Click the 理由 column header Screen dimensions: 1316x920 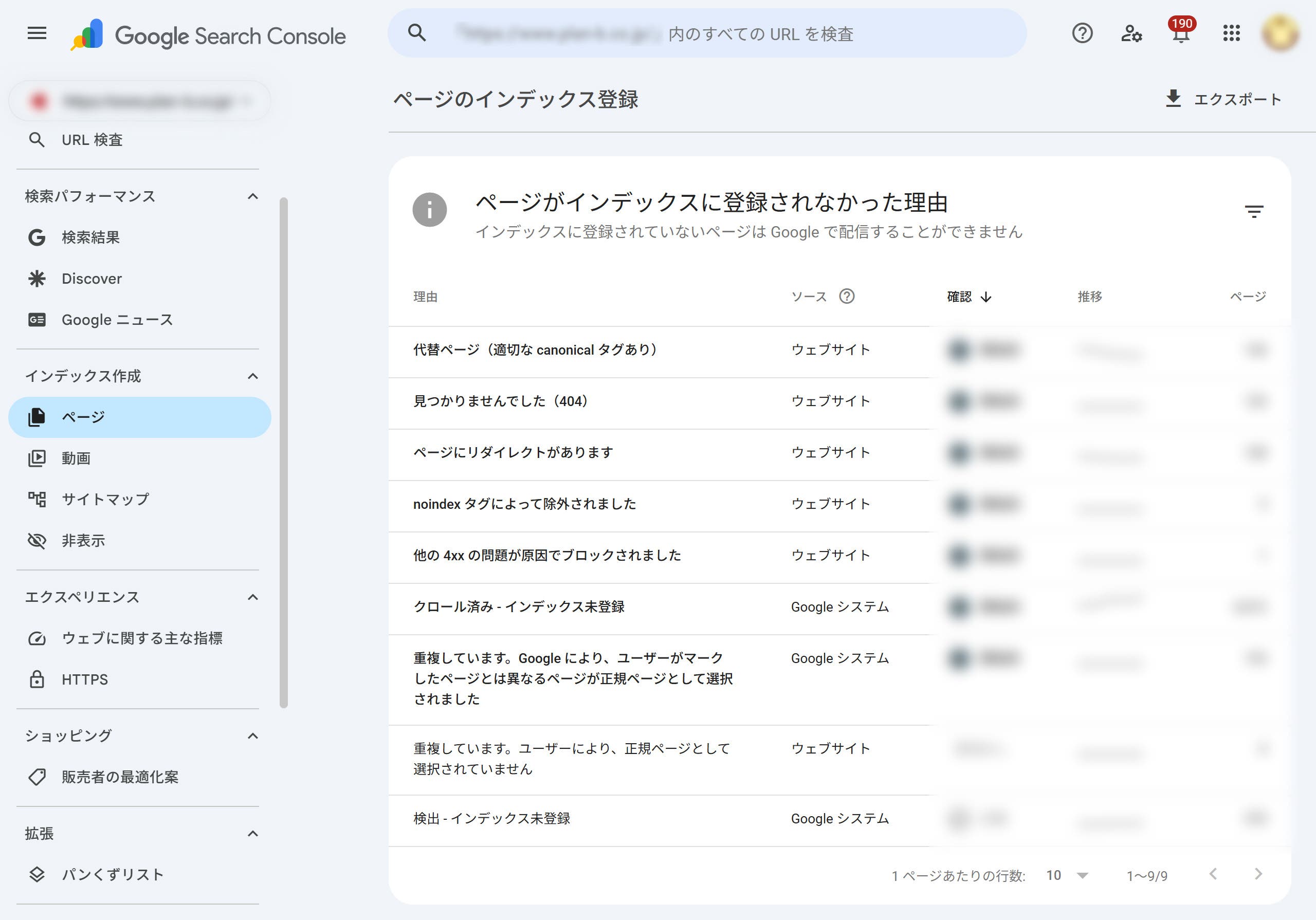coord(425,297)
